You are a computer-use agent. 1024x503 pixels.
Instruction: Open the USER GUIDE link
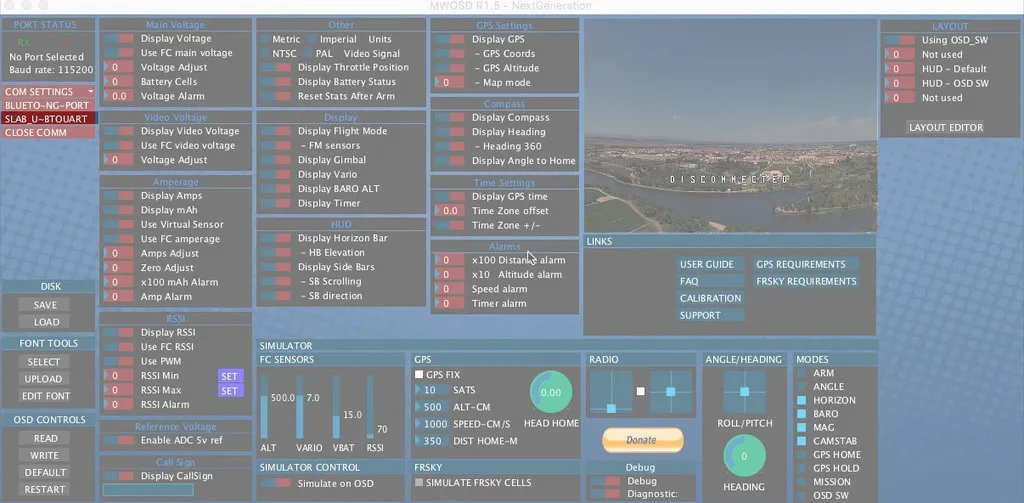pyautogui.click(x=708, y=265)
